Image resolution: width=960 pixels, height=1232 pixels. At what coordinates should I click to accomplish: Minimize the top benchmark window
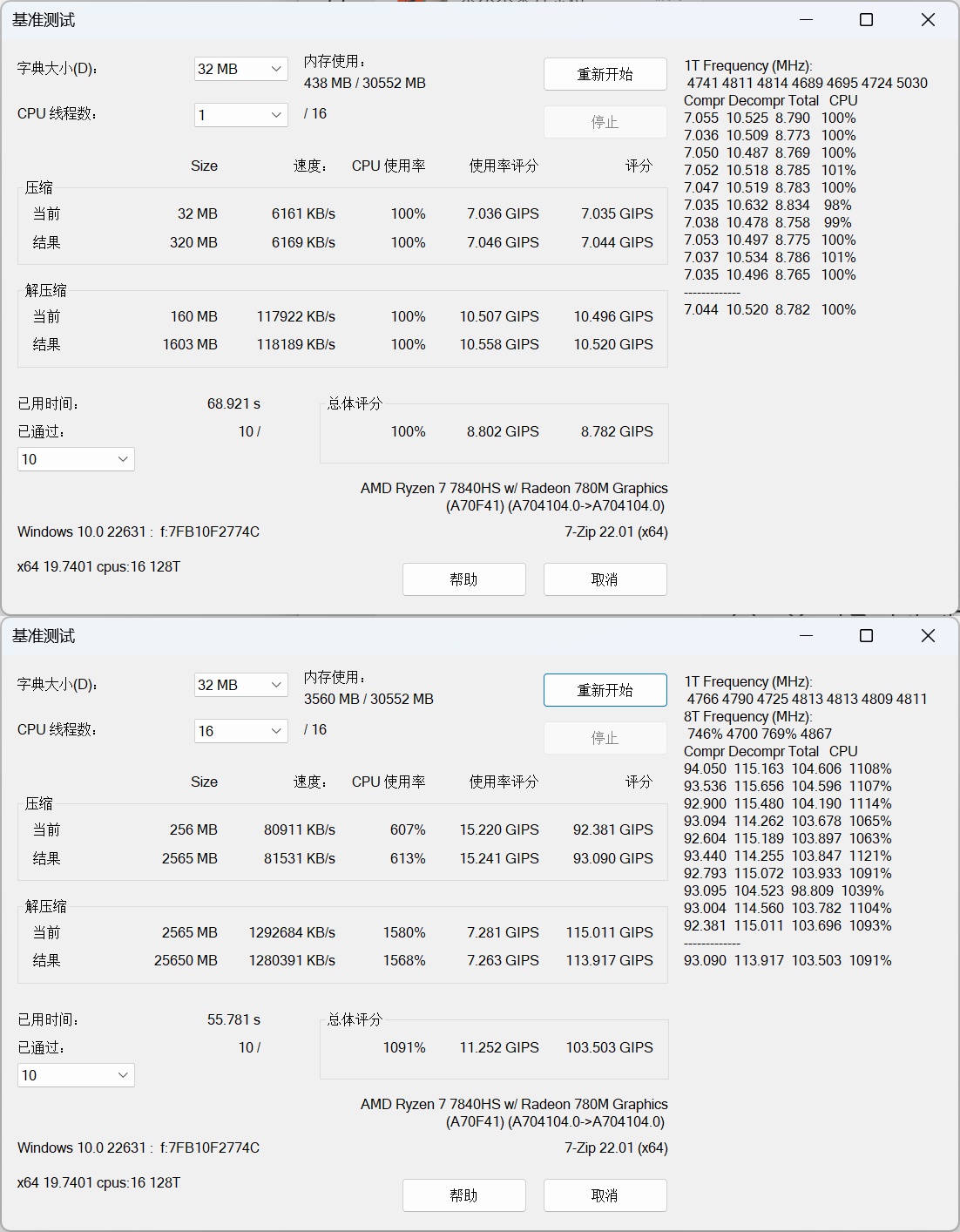tap(806, 20)
